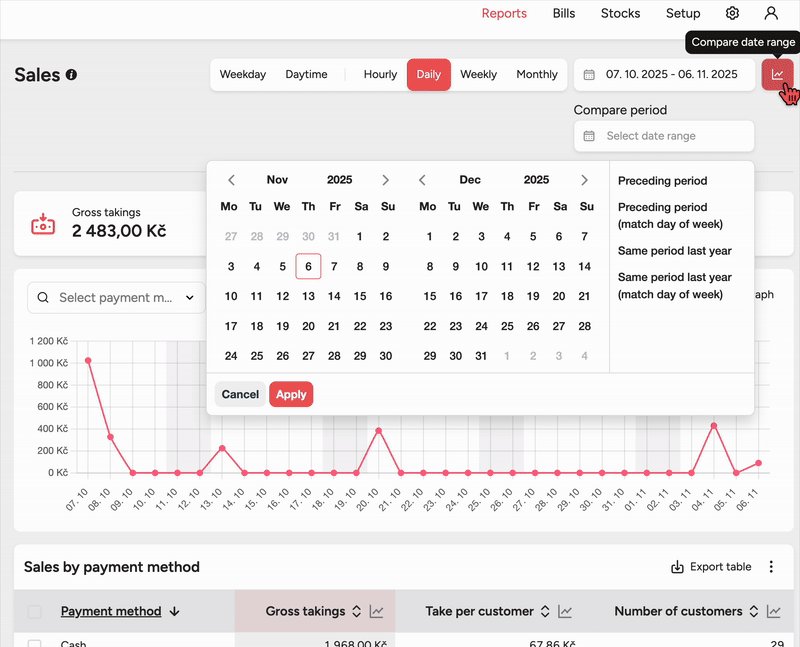Open the three-dot table options menu

[771, 567]
